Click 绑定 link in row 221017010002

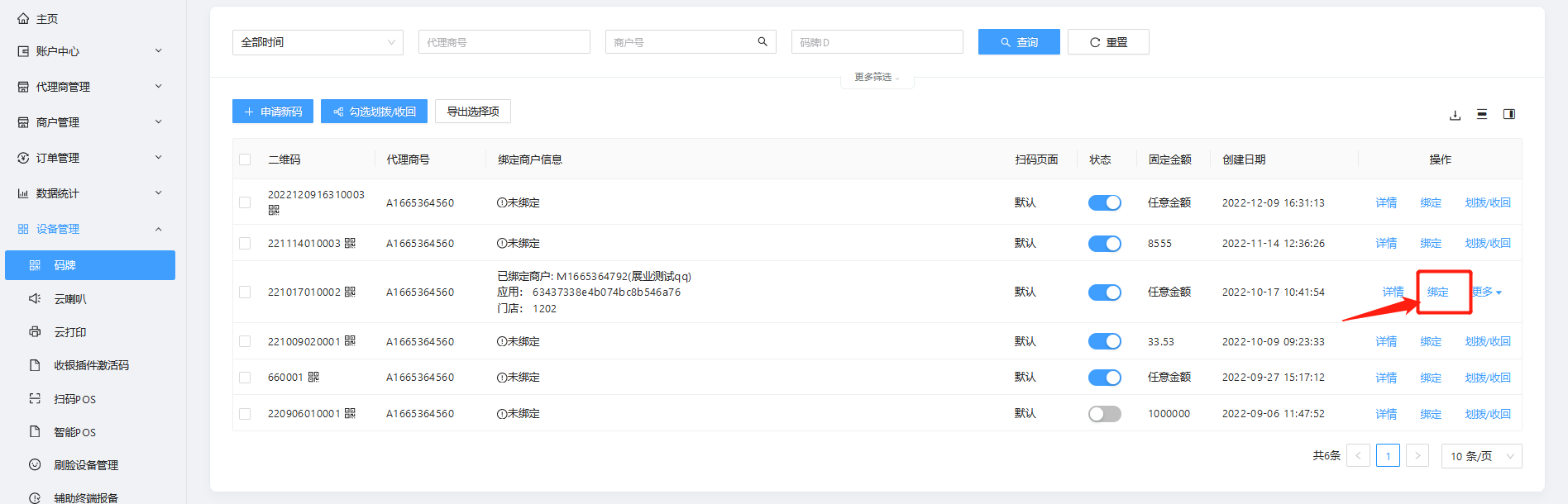[x=1438, y=292]
